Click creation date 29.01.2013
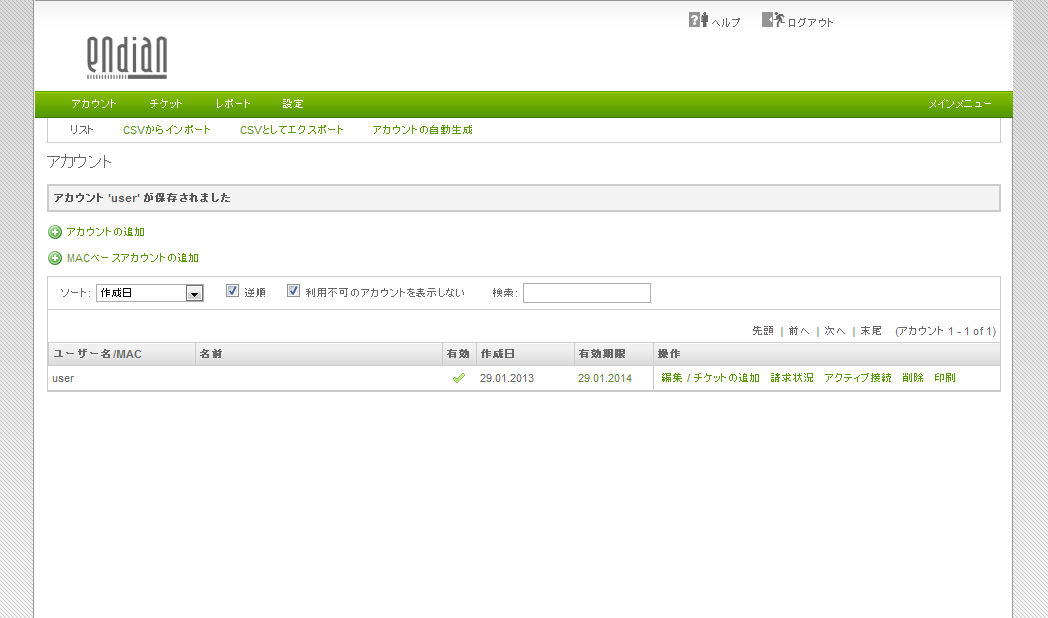Screen dimensions: 1048x618 tap(507, 378)
